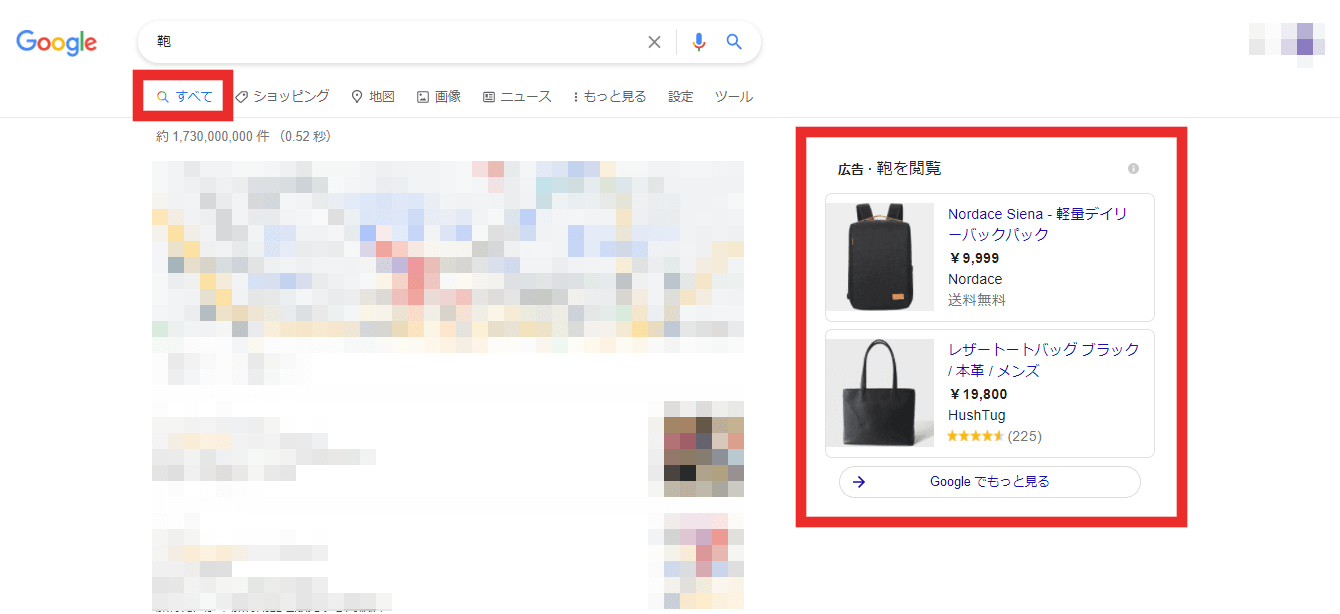Open 設定 search settings

tap(681, 97)
